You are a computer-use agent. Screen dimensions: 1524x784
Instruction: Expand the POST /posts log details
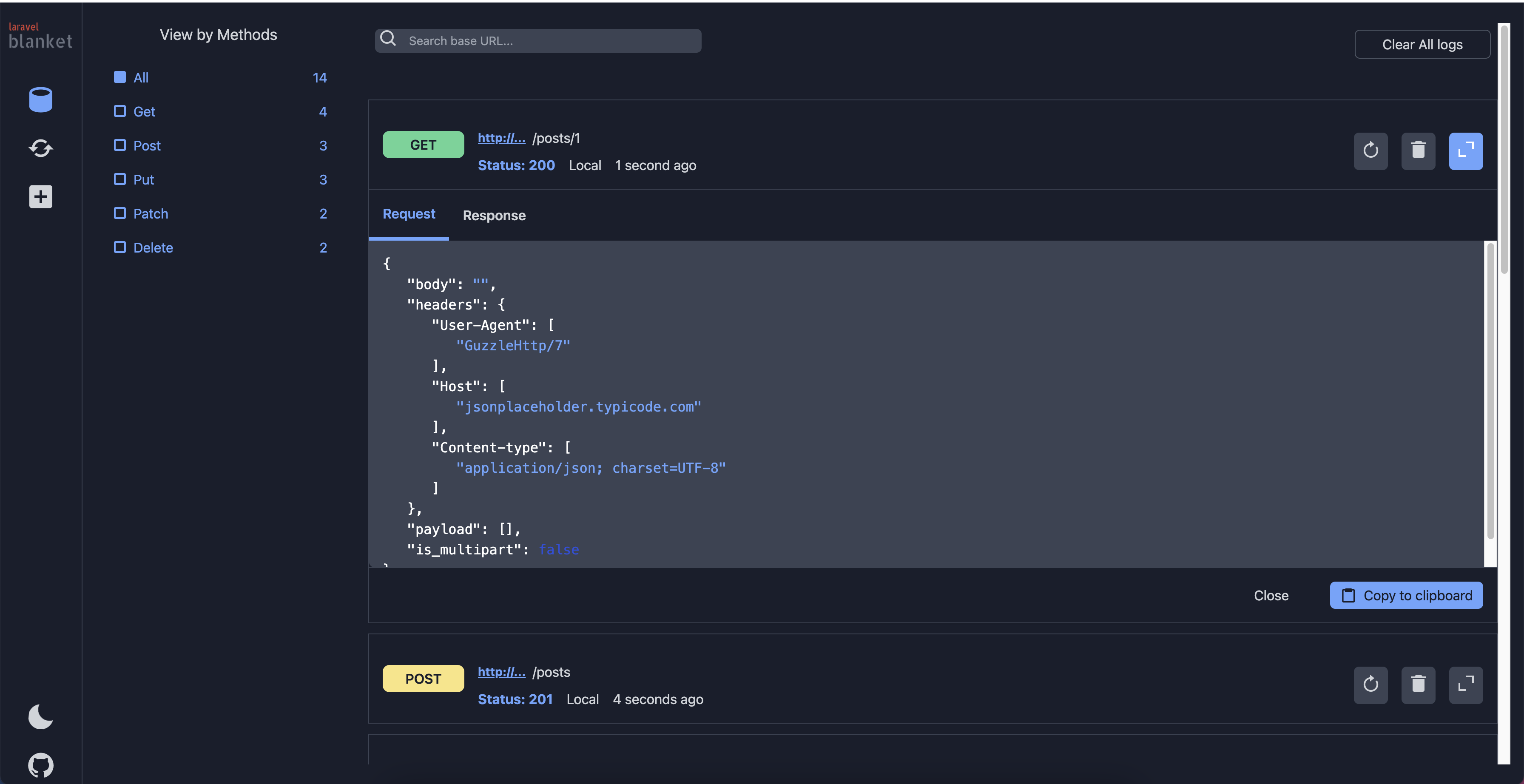tap(1465, 685)
